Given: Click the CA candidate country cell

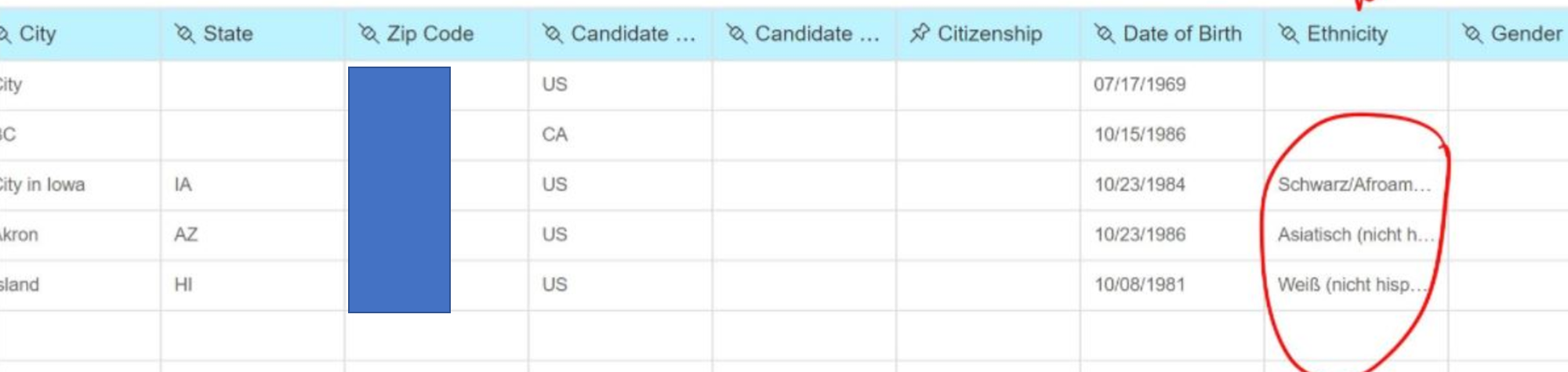Looking at the screenshot, I should coord(620,135).
